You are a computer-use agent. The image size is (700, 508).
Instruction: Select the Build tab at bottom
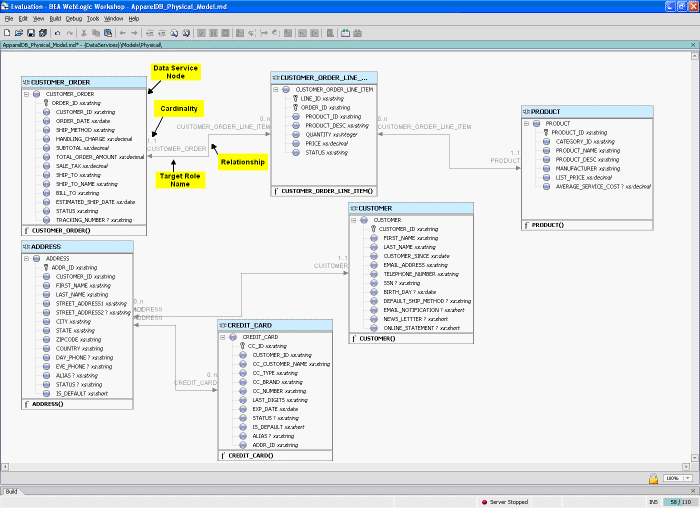tap(12, 491)
